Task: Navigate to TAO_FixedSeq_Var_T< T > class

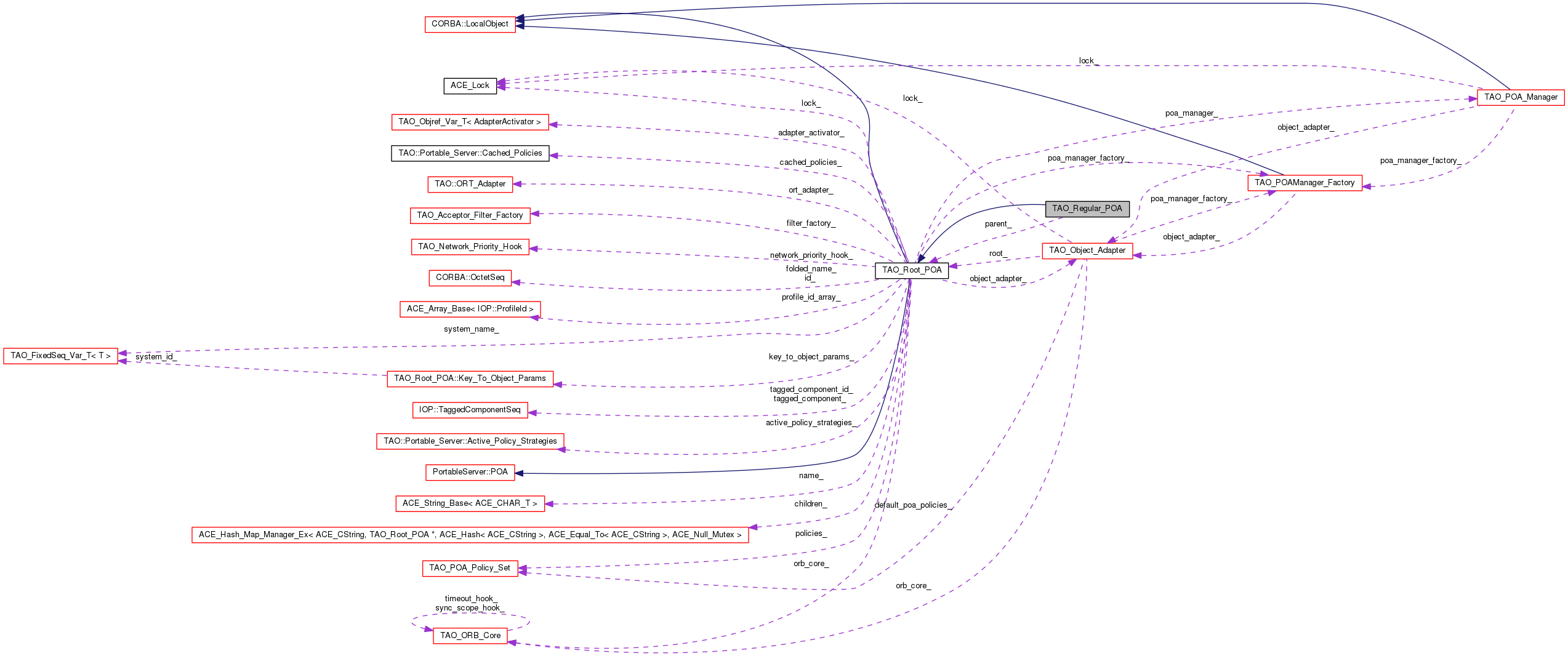Action: click(x=60, y=356)
